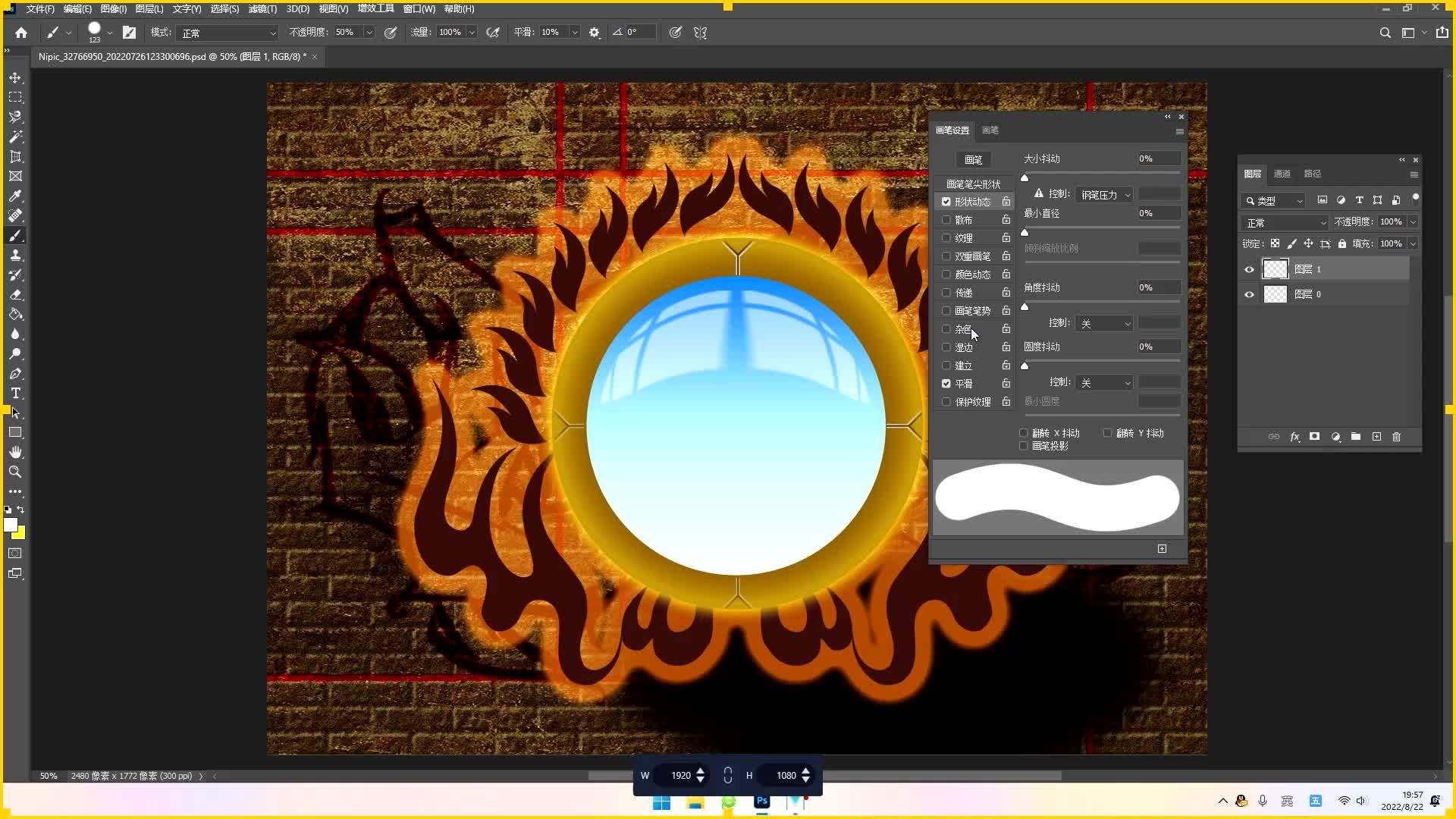Viewport: 1456px width, 819px height.
Task: Open the 模式 blend mode dropdown
Action: (227, 33)
